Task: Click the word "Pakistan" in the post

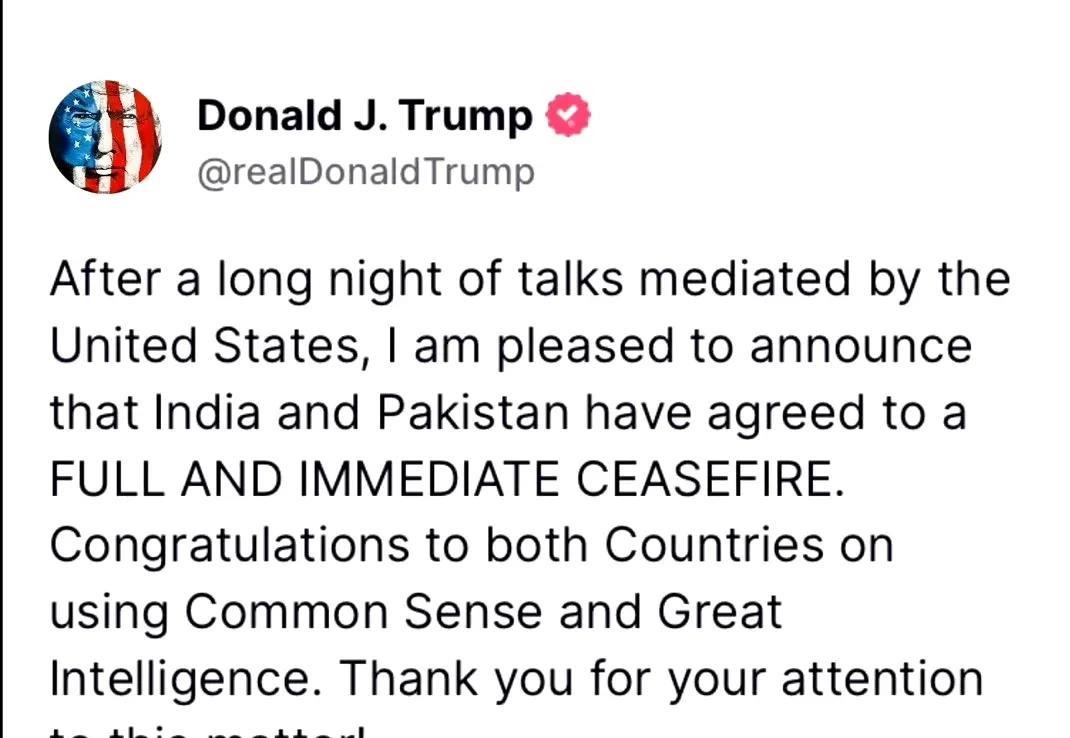Action: pyautogui.click(x=472, y=412)
